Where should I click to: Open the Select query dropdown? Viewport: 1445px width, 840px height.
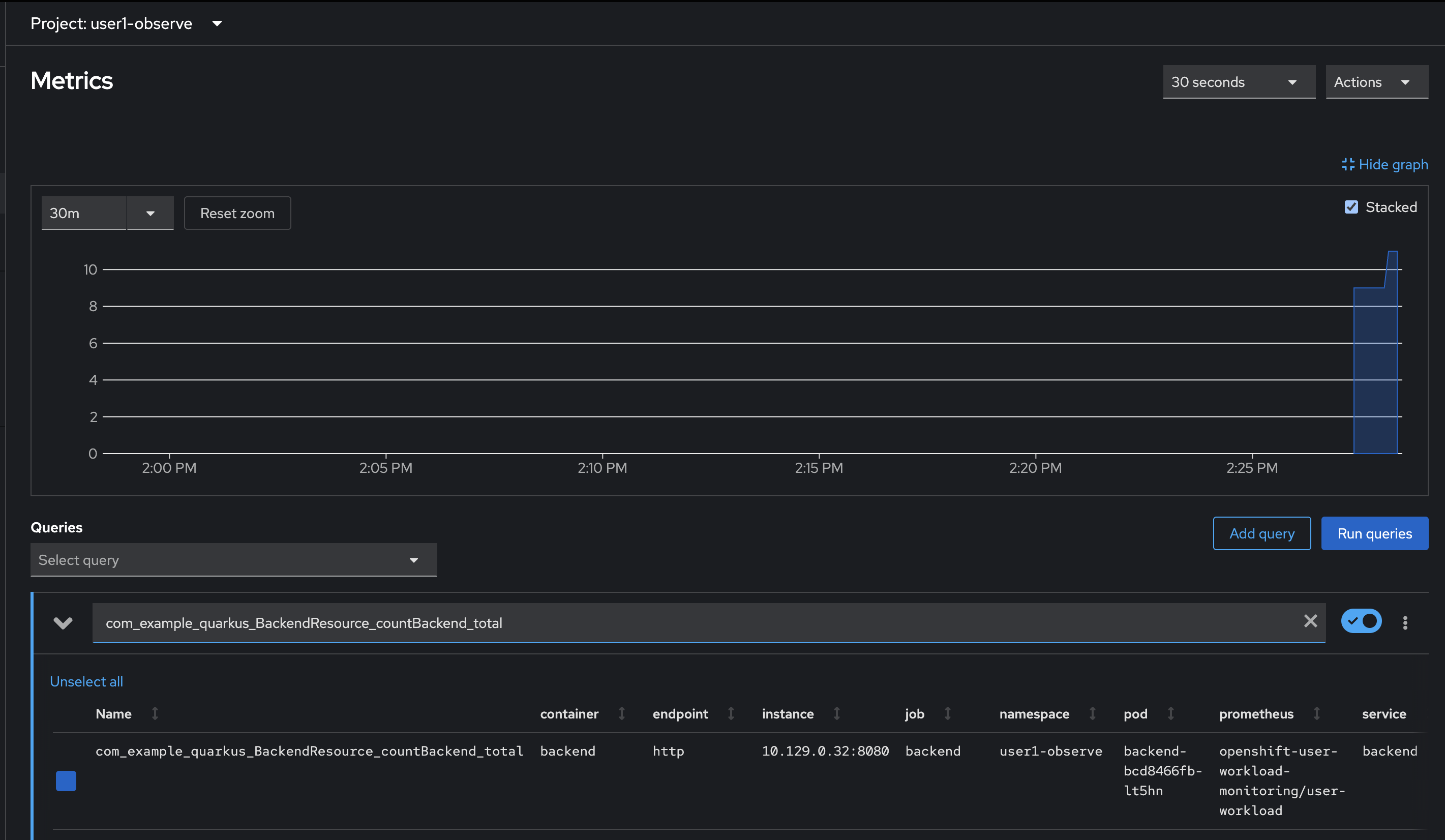[233, 560]
